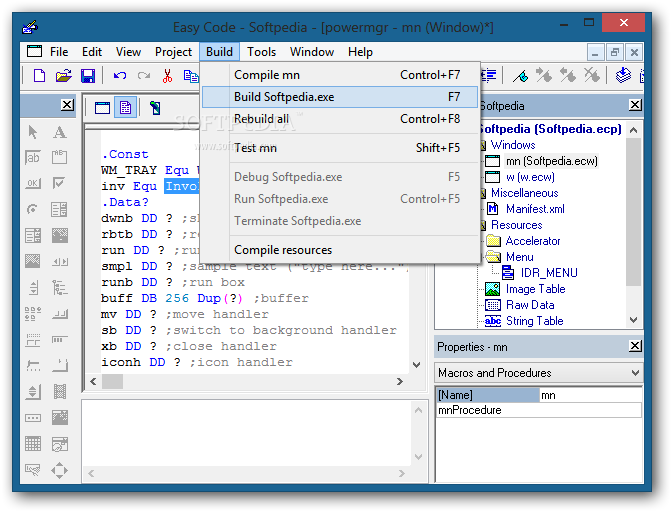Open the File menu
Image resolution: width=672 pixels, height=512 pixels.
tap(59, 52)
